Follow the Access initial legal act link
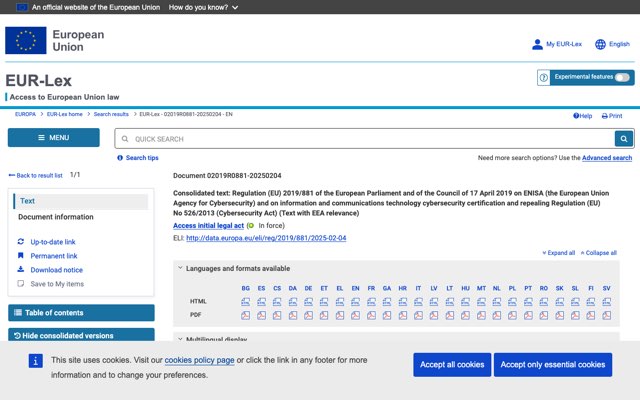640x400 pixels. pos(209,225)
